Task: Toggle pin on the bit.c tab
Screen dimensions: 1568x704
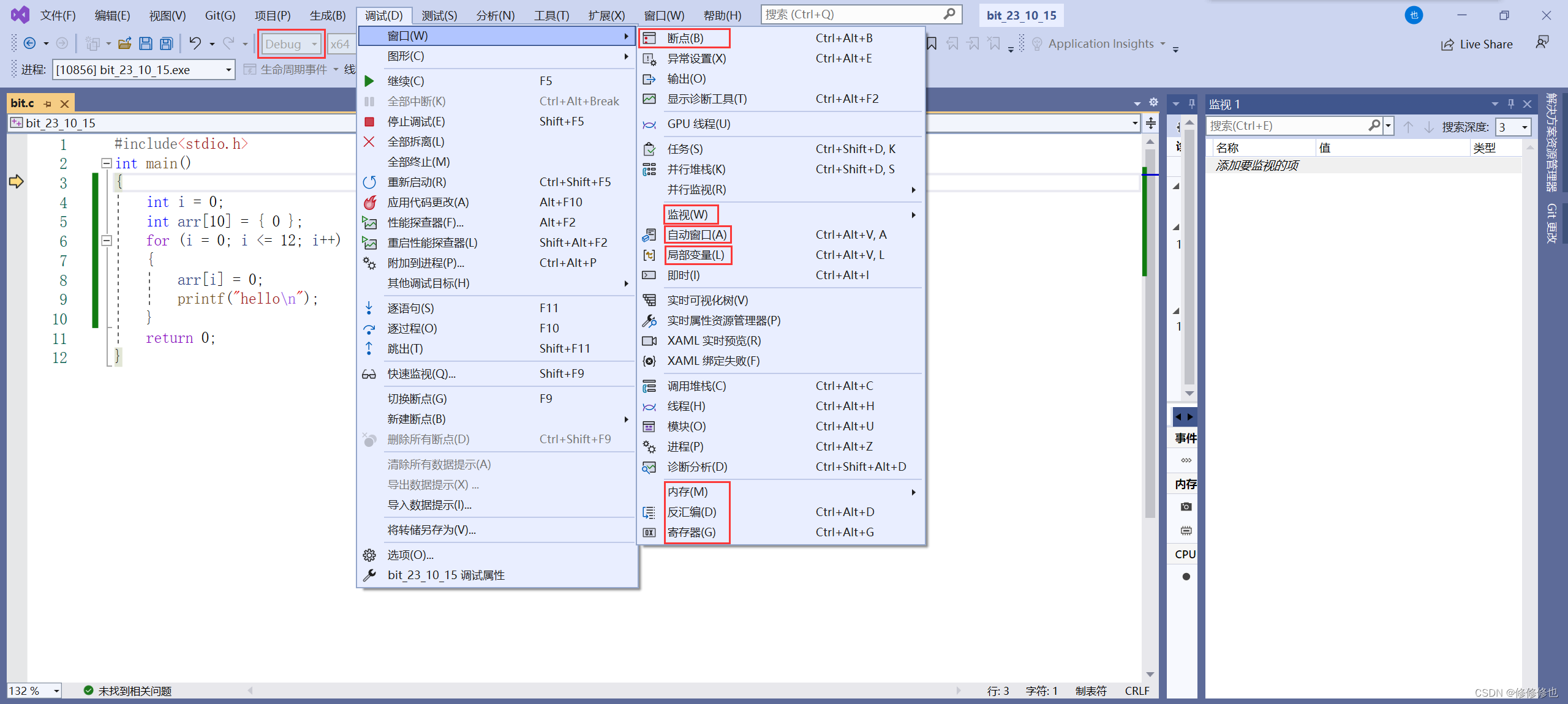Action: pos(48,103)
